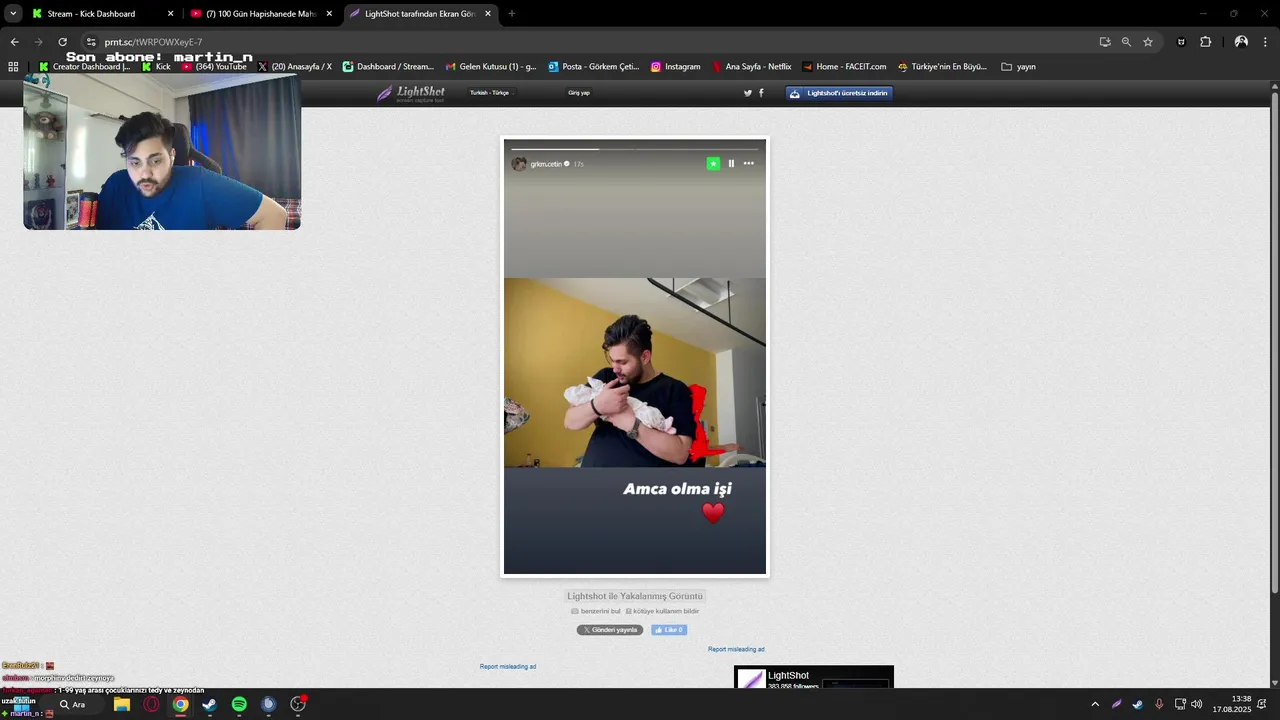
Task: Open the Creator Dashboard bookmark
Action: 85,67
